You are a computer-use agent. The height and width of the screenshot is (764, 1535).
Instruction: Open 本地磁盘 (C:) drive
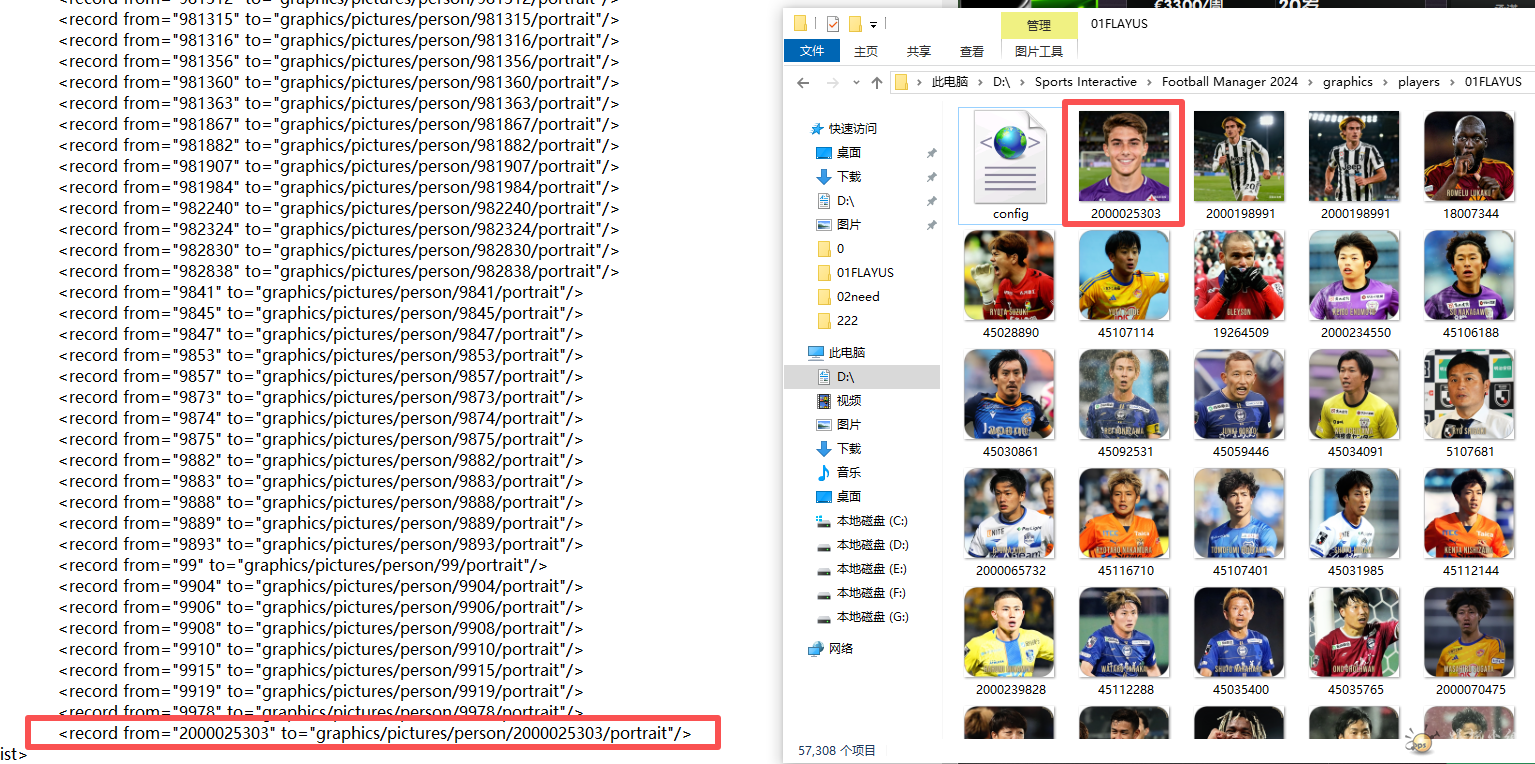pyautogui.click(x=871, y=521)
